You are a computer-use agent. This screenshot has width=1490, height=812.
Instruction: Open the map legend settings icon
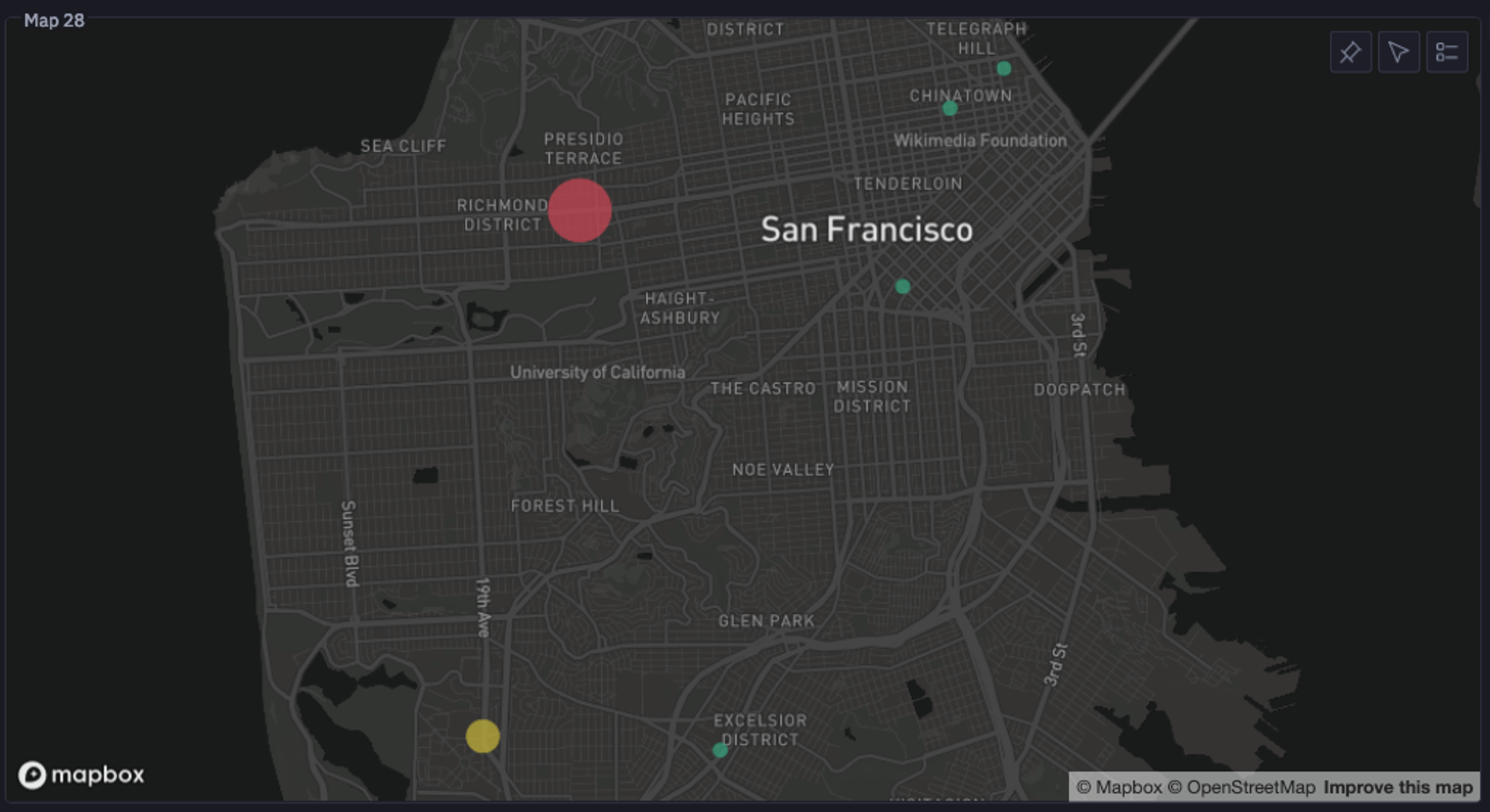(x=1448, y=51)
